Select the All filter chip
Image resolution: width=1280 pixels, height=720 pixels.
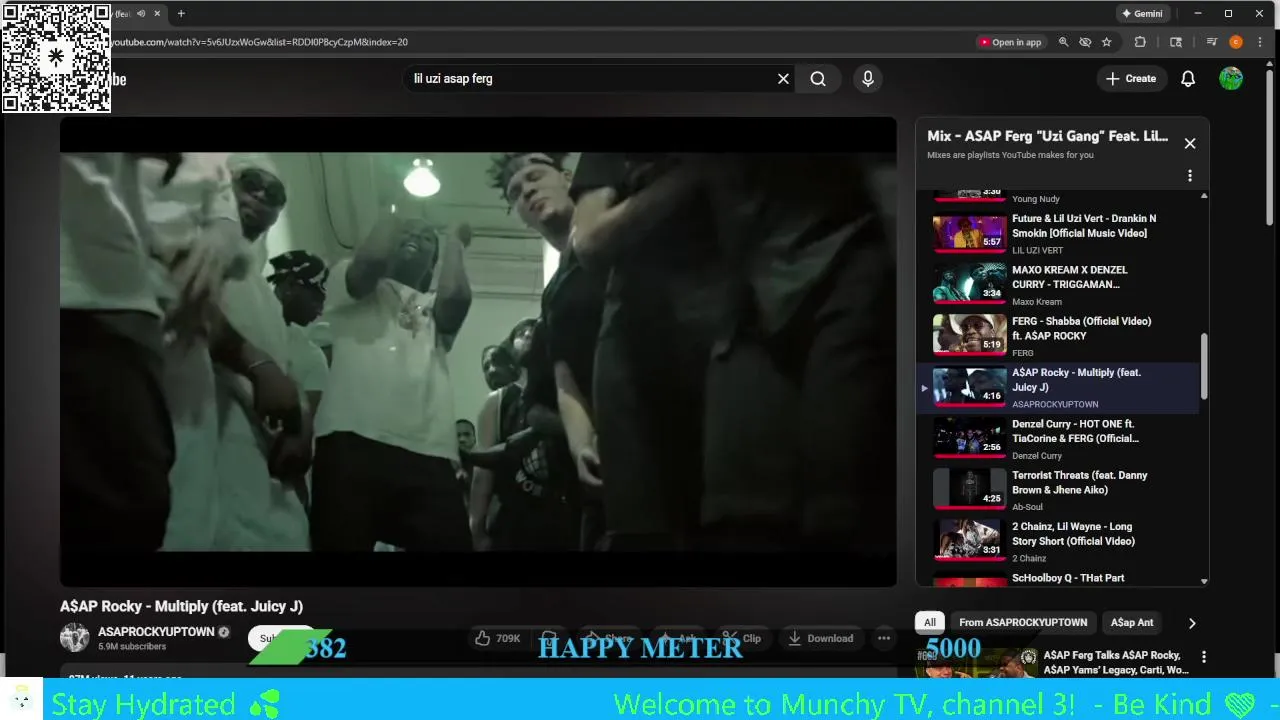click(x=930, y=622)
